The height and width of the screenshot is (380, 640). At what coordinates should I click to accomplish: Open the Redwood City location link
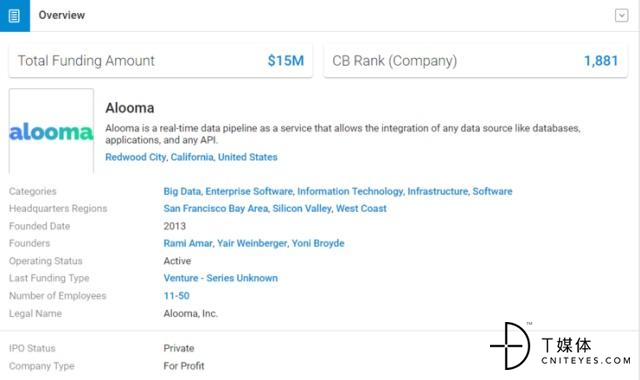click(x=136, y=157)
